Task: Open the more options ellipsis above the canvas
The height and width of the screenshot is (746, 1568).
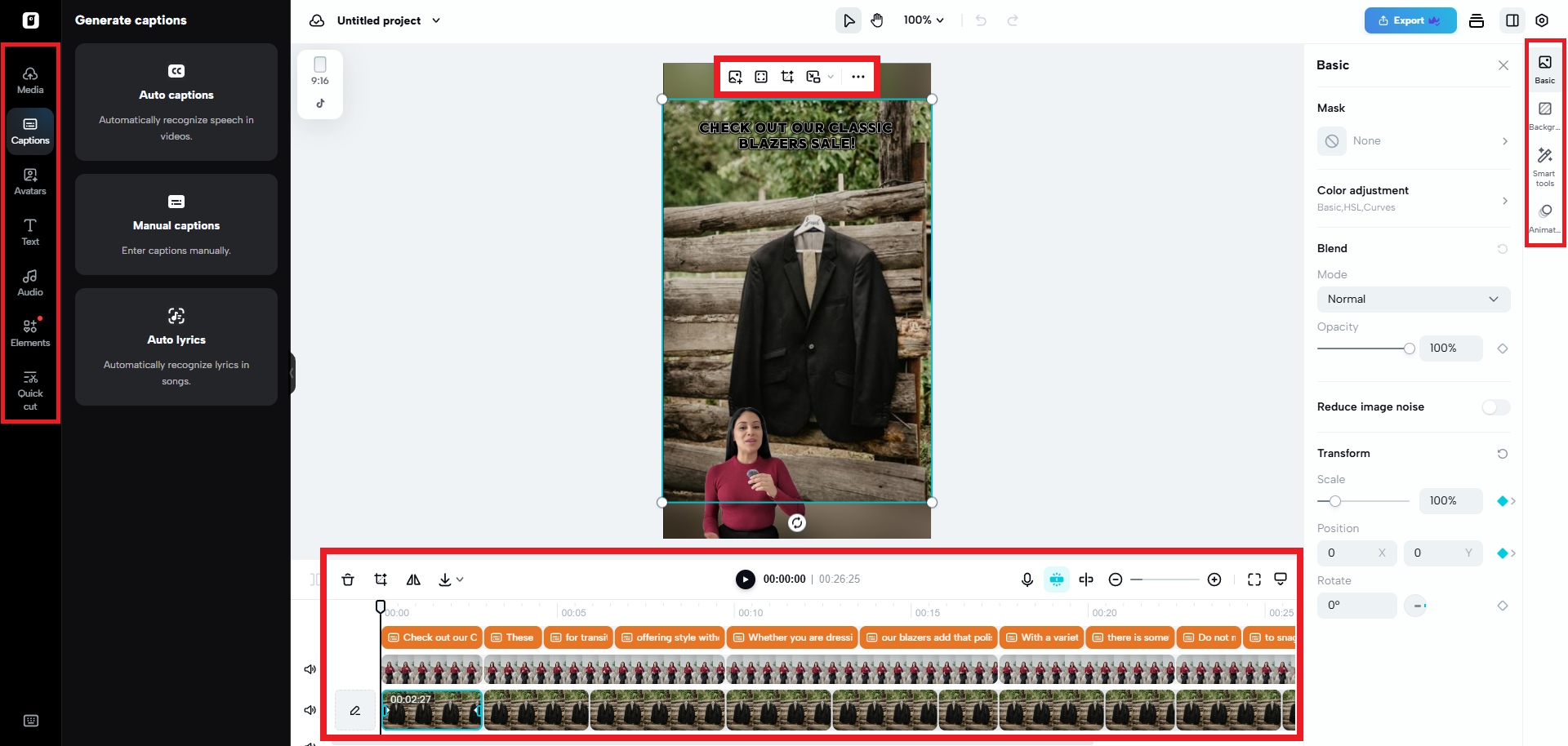Action: [858, 77]
